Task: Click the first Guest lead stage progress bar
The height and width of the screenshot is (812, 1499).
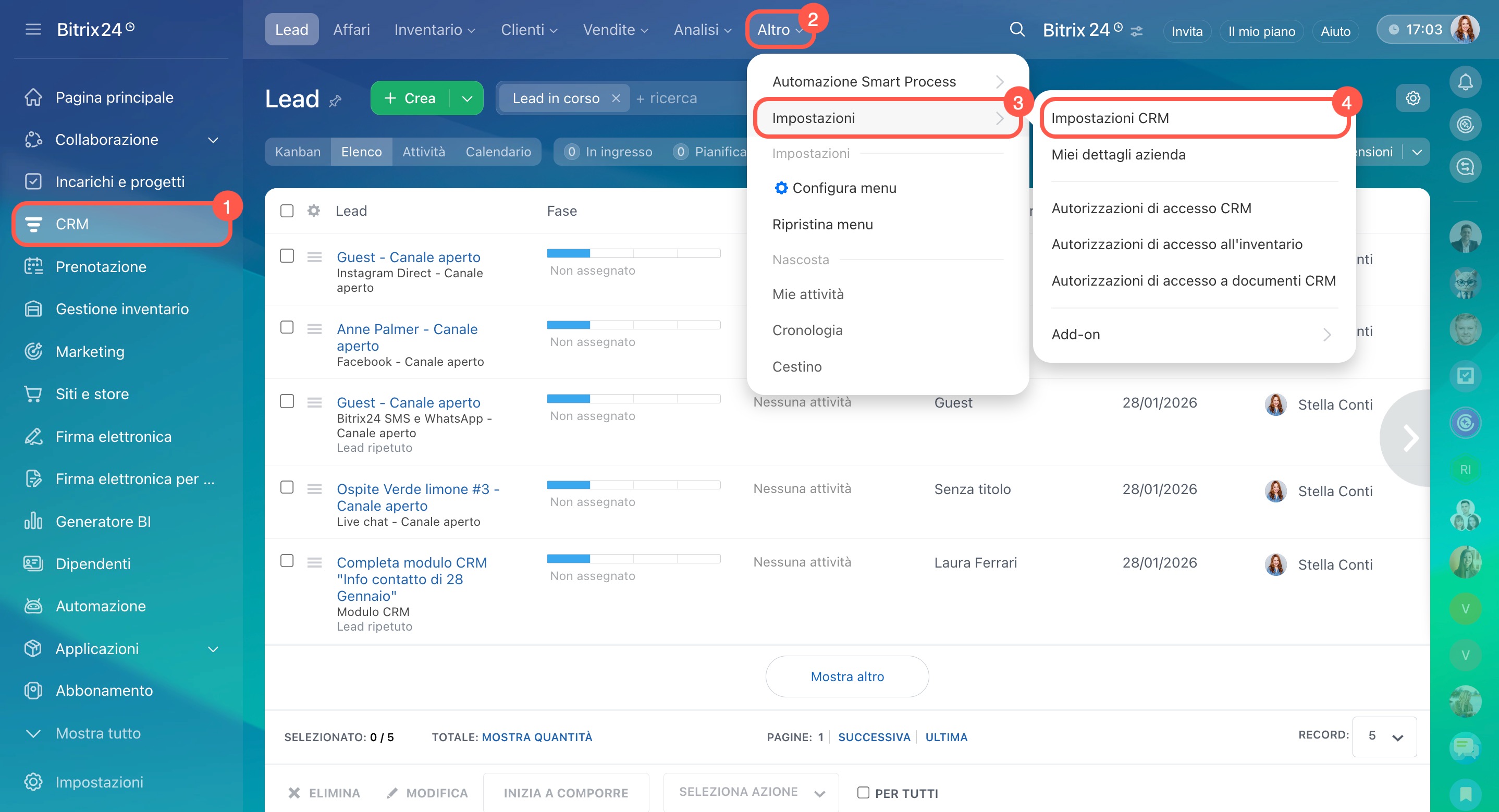Action: coord(633,253)
